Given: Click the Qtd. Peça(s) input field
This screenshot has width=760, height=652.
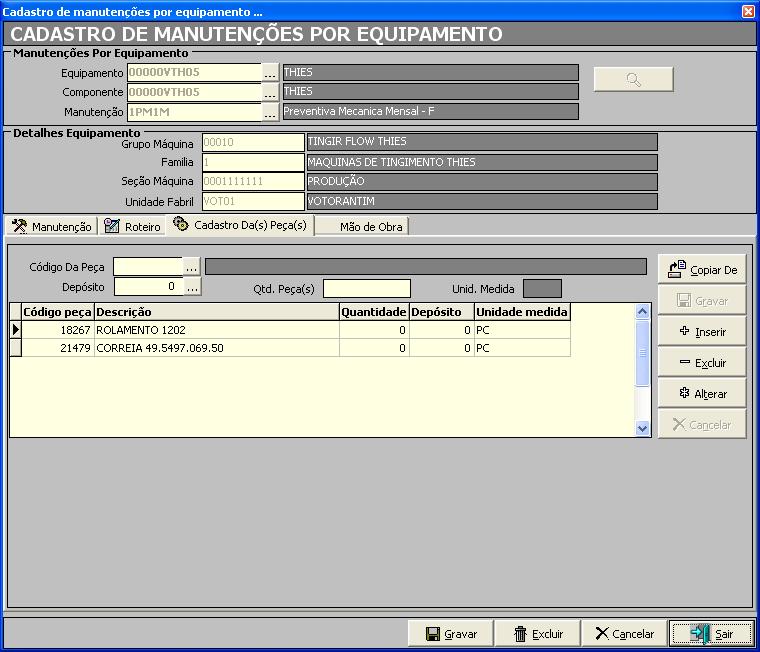Looking at the screenshot, I should click(x=366, y=289).
